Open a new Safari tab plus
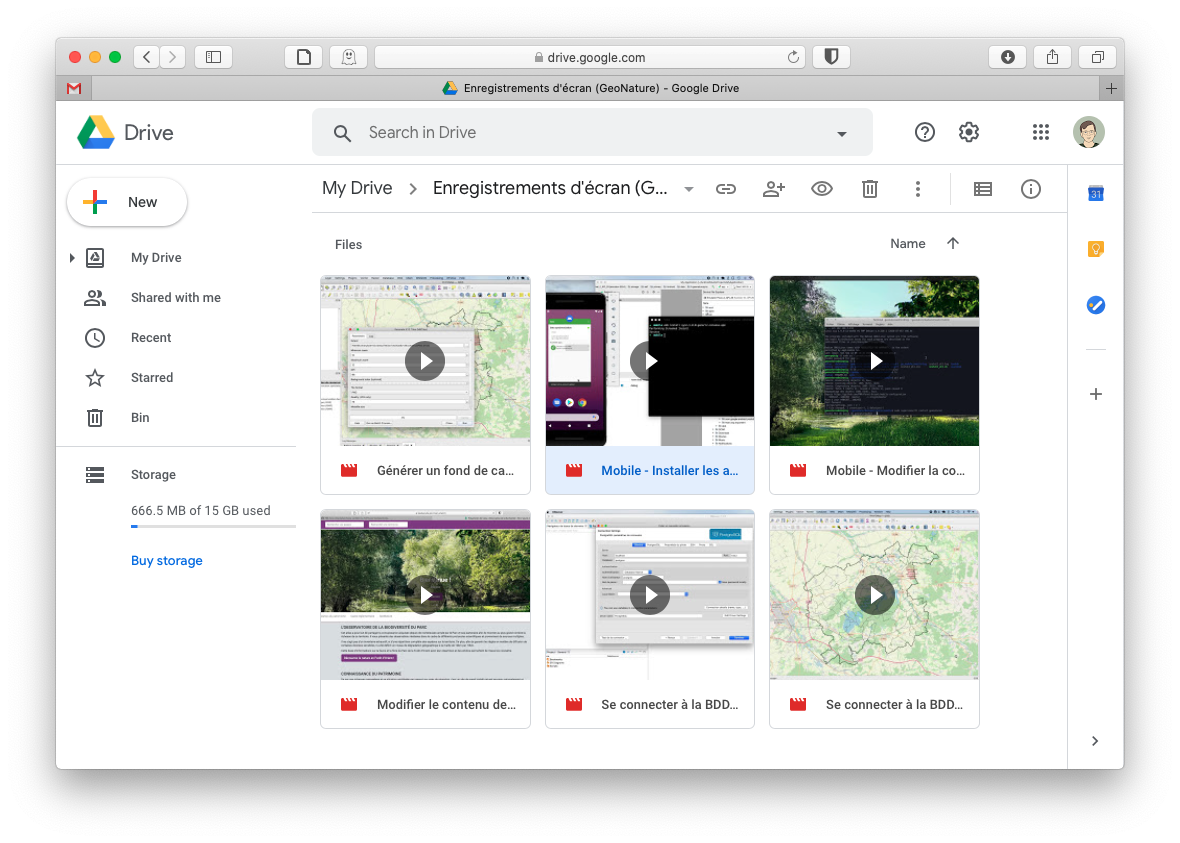This screenshot has width=1180, height=843. (x=1112, y=88)
